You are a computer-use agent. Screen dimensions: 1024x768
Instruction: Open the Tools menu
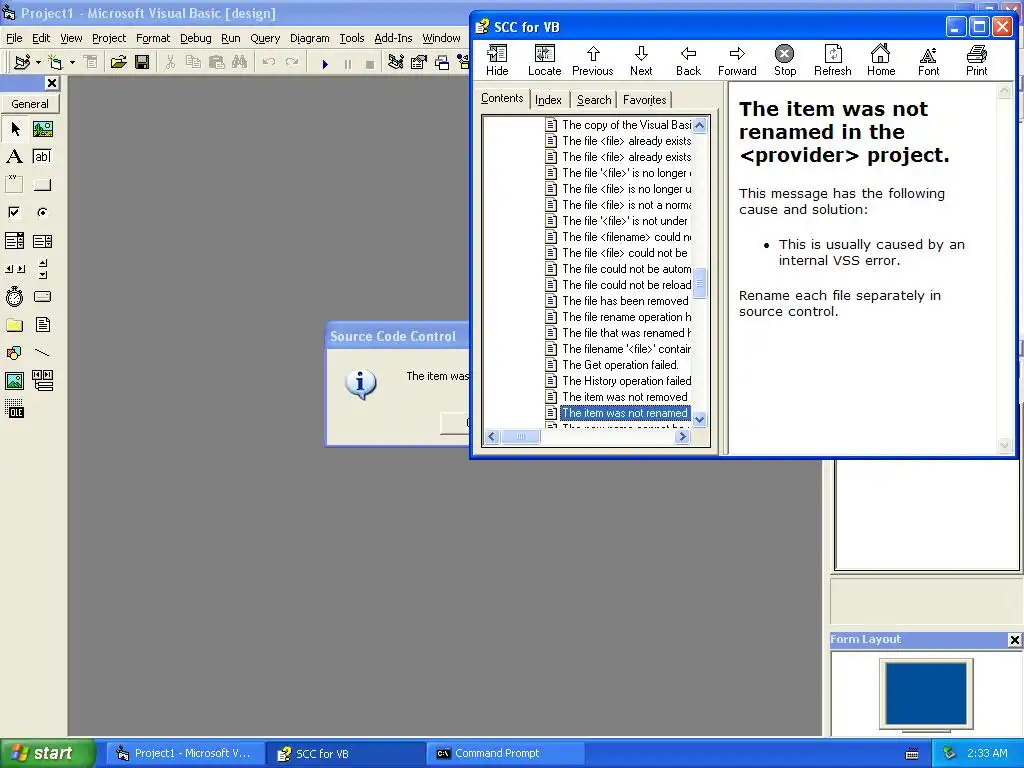coord(351,38)
